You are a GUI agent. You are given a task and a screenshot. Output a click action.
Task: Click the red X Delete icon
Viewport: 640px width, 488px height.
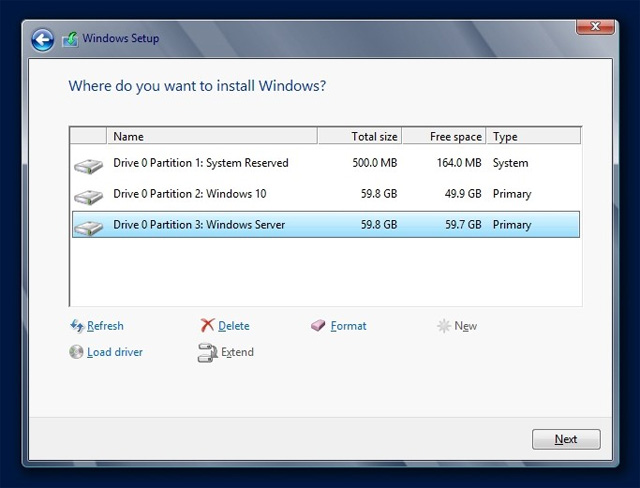(207, 326)
